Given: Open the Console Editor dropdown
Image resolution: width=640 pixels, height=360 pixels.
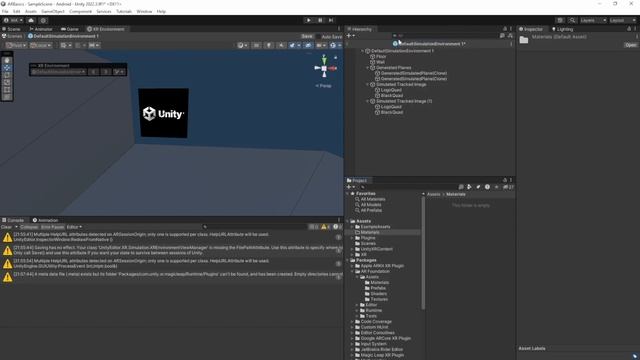Looking at the screenshot, I should [74, 227].
